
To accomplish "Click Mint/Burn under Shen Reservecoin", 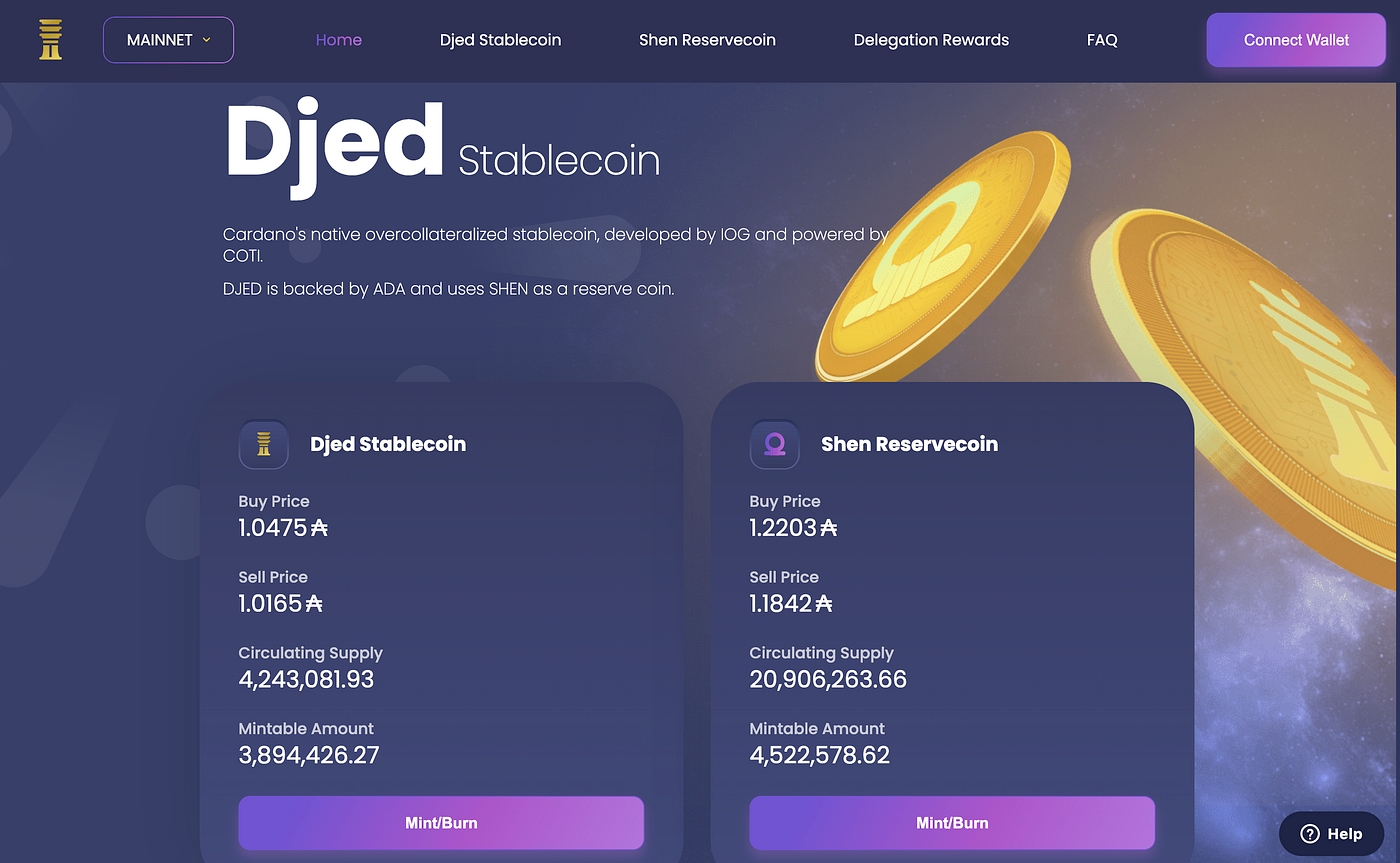I will (952, 823).
